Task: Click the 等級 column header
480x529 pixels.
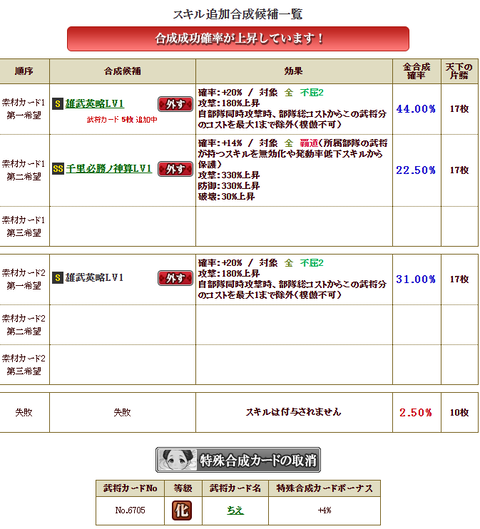Action: tap(183, 488)
